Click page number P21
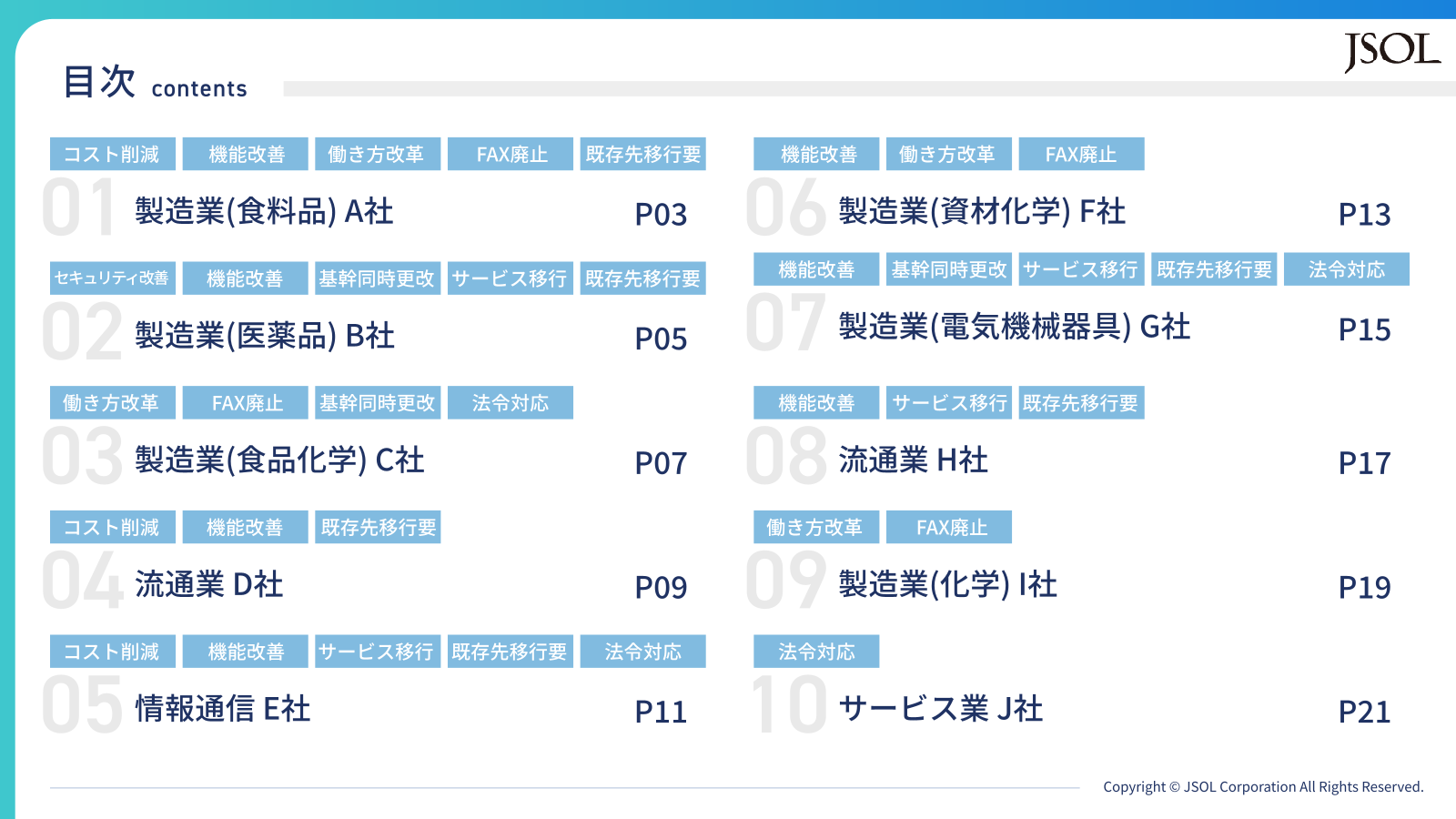The image size is (1456, 819). point(1364,713)
